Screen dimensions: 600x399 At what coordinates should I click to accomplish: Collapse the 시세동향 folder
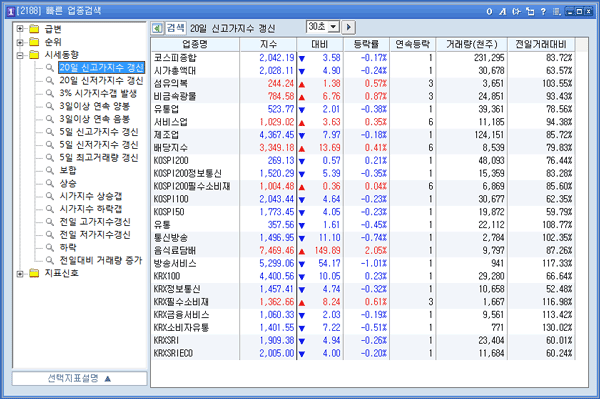point(20,55)
